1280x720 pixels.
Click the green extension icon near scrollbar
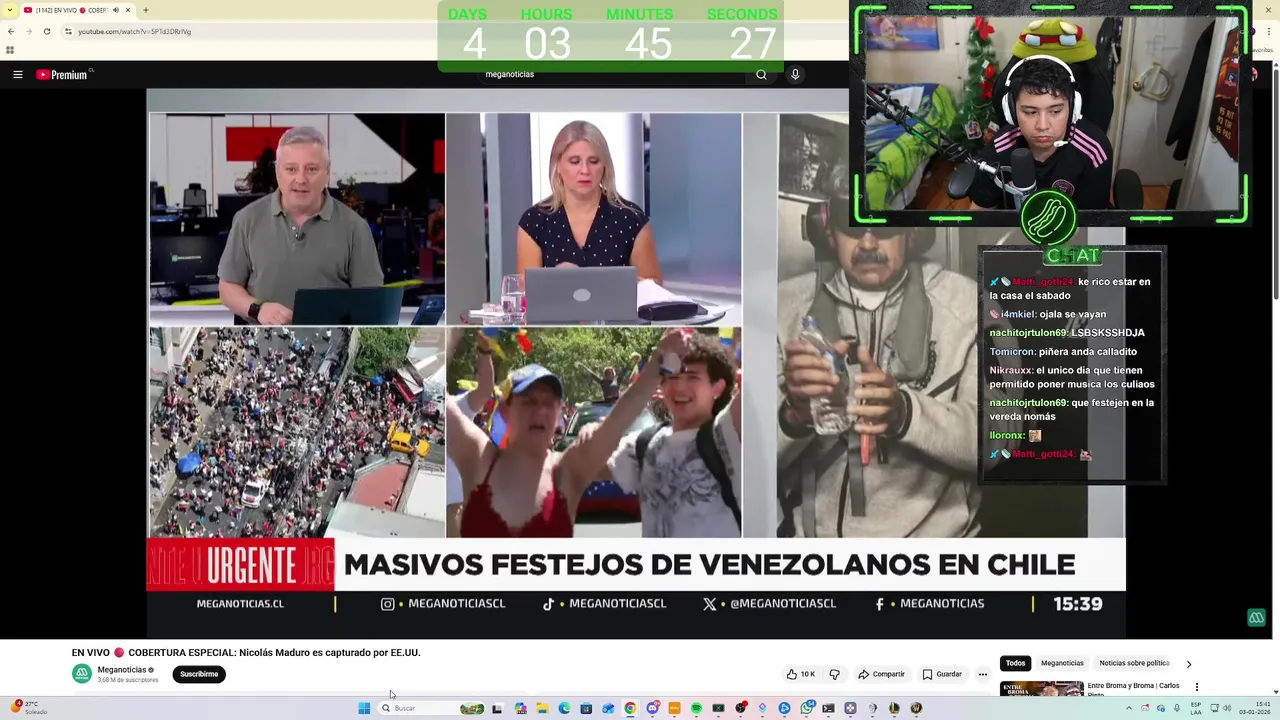pyautogui.click(x=1257, y=617)
